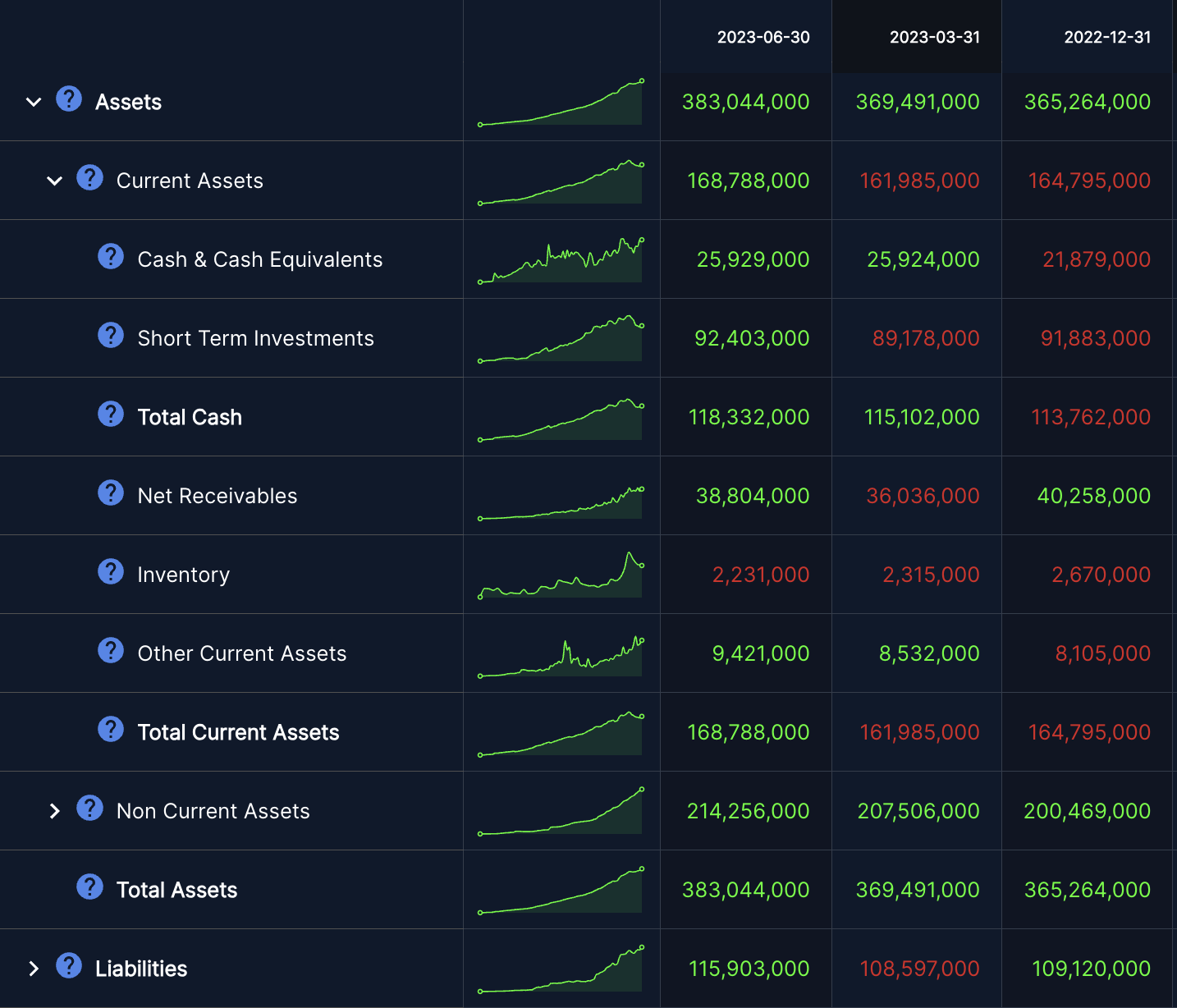Click help icon beside Short Term Investments
Screen dimensions: 1177x1008
click(x=111, y=336)
